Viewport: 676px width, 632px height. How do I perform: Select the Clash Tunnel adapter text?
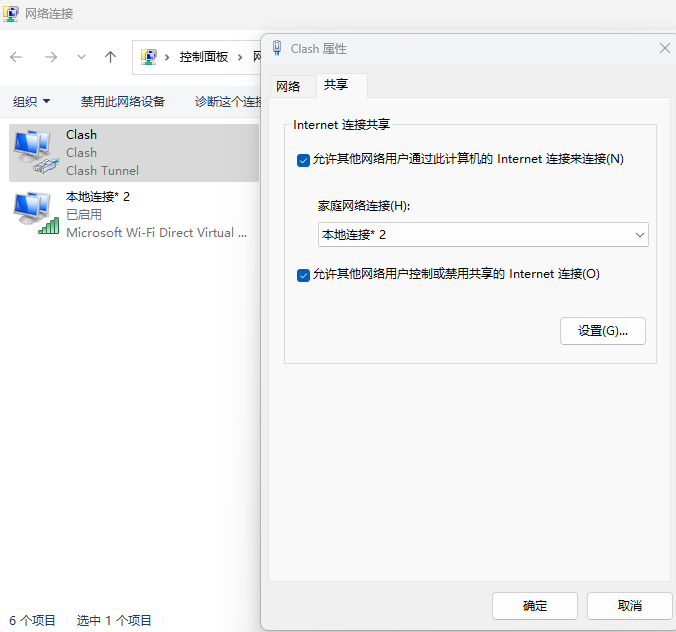coord(102,171)
